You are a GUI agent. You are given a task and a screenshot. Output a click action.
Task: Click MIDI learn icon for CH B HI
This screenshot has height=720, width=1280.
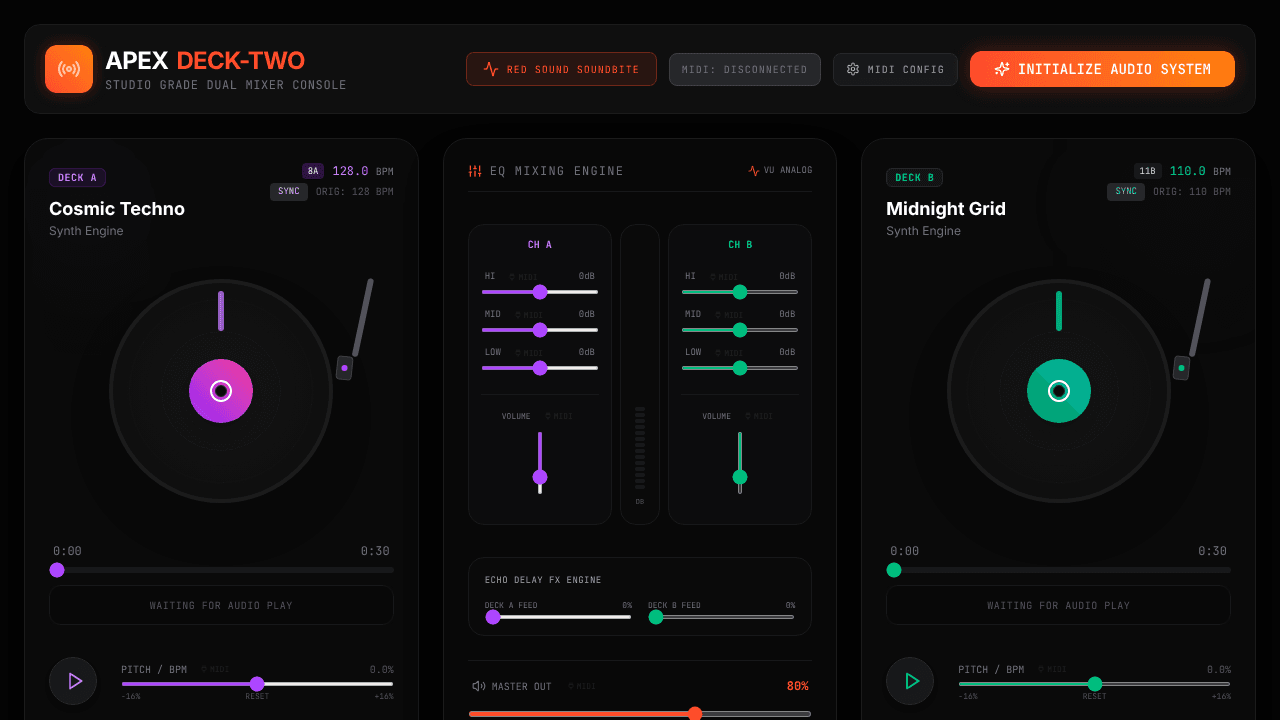tap(724, 277)
